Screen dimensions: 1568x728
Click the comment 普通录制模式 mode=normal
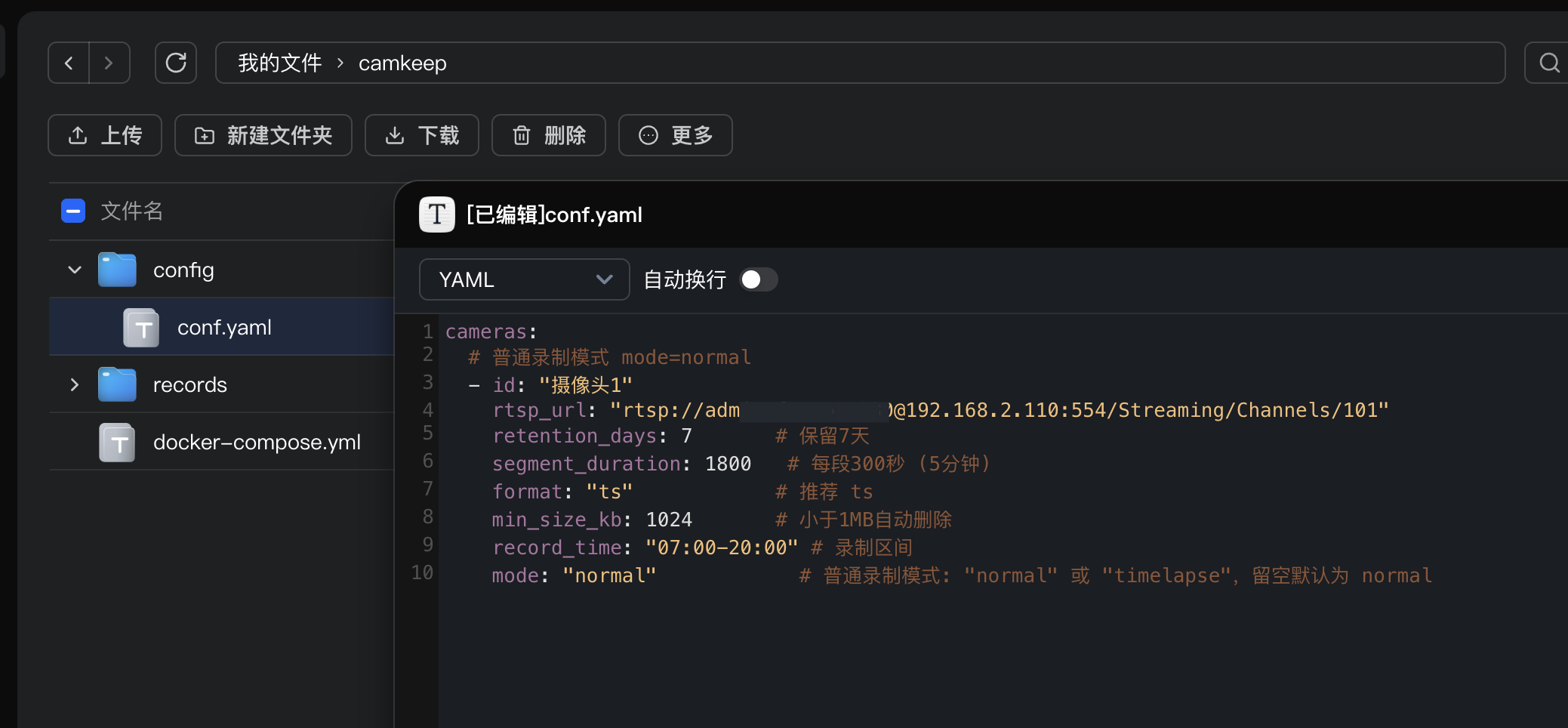point(610,357)
